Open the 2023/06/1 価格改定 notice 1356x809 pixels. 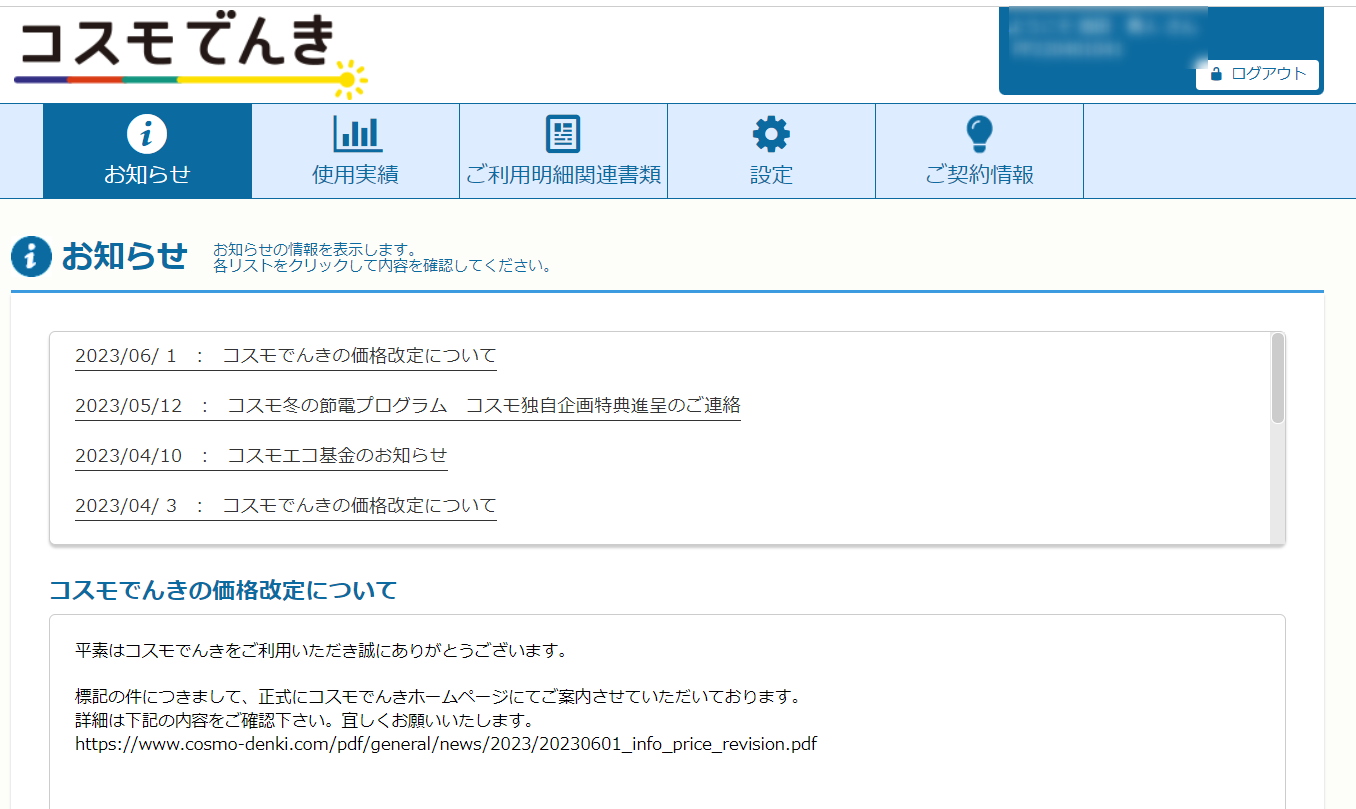pos(286,356)
